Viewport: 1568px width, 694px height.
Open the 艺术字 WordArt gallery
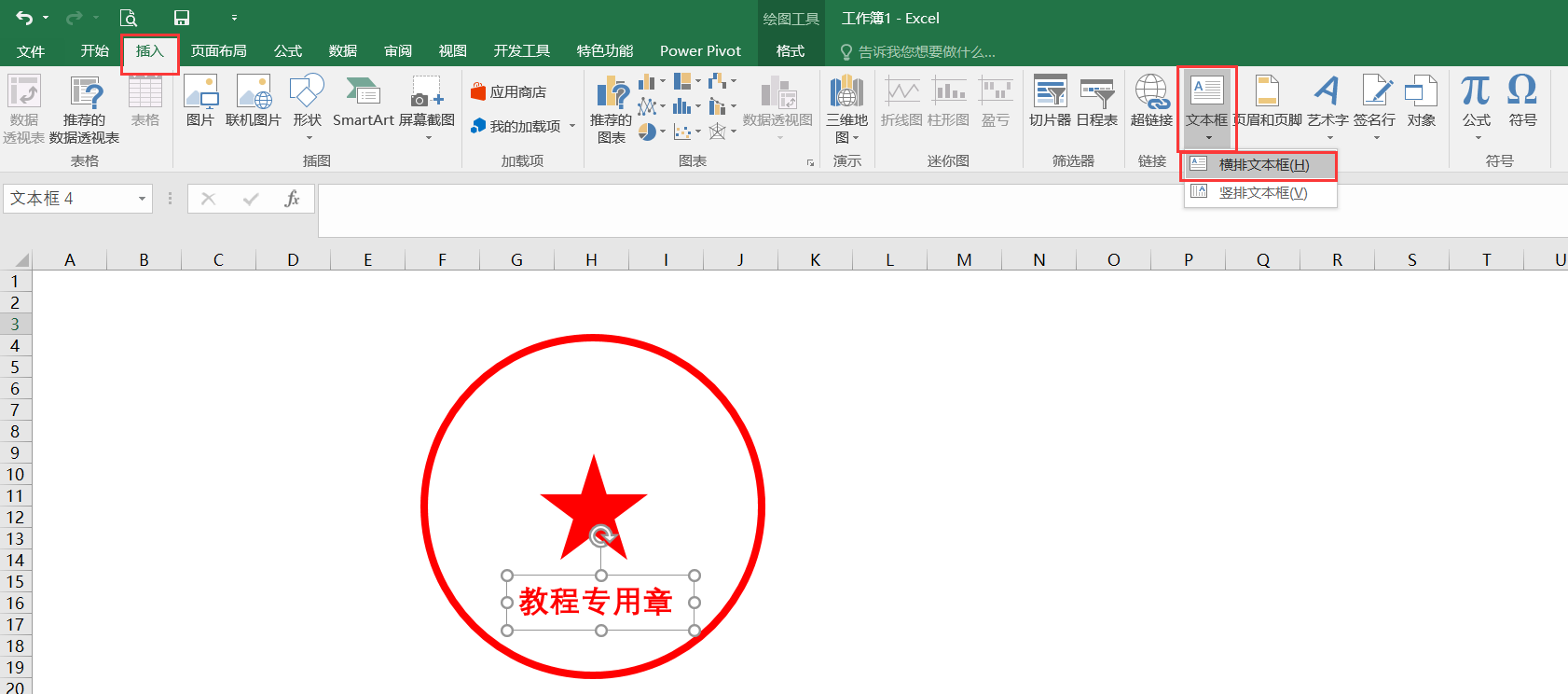click(x=1327, y=106)
